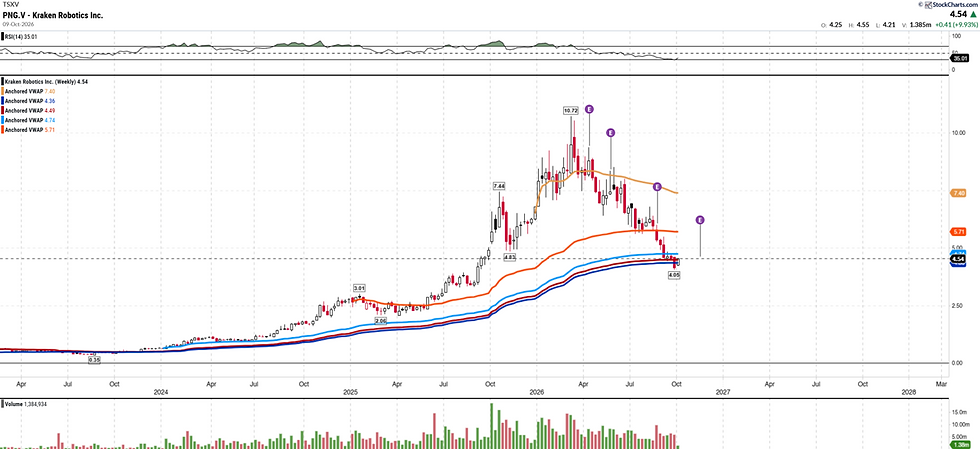Image resolution: width=980 pixels, height=449 pixels.
Task: Click the light blue swatch for Anchored VWAP 4.74
Action: tap(2, 120)
